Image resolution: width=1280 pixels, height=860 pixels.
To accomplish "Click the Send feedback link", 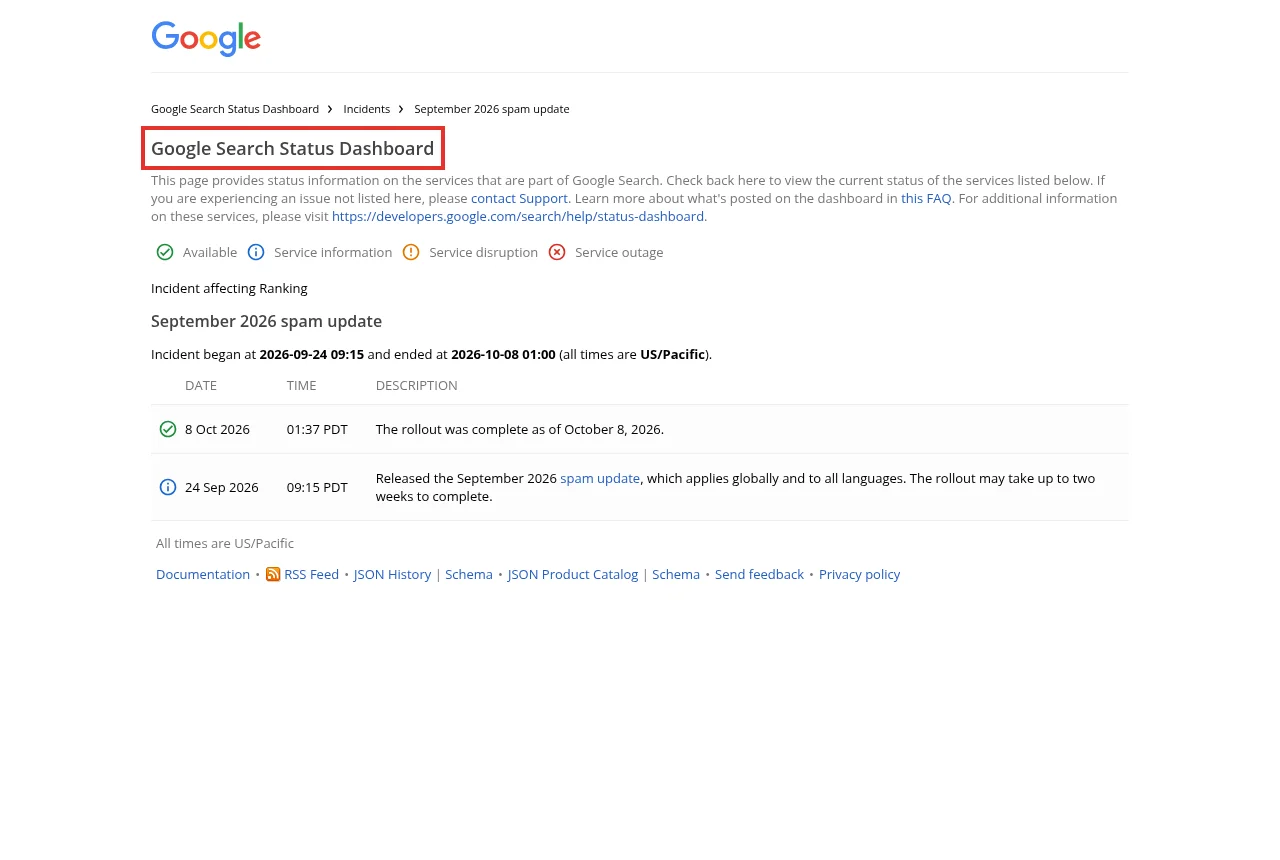I will coord(759,574).
